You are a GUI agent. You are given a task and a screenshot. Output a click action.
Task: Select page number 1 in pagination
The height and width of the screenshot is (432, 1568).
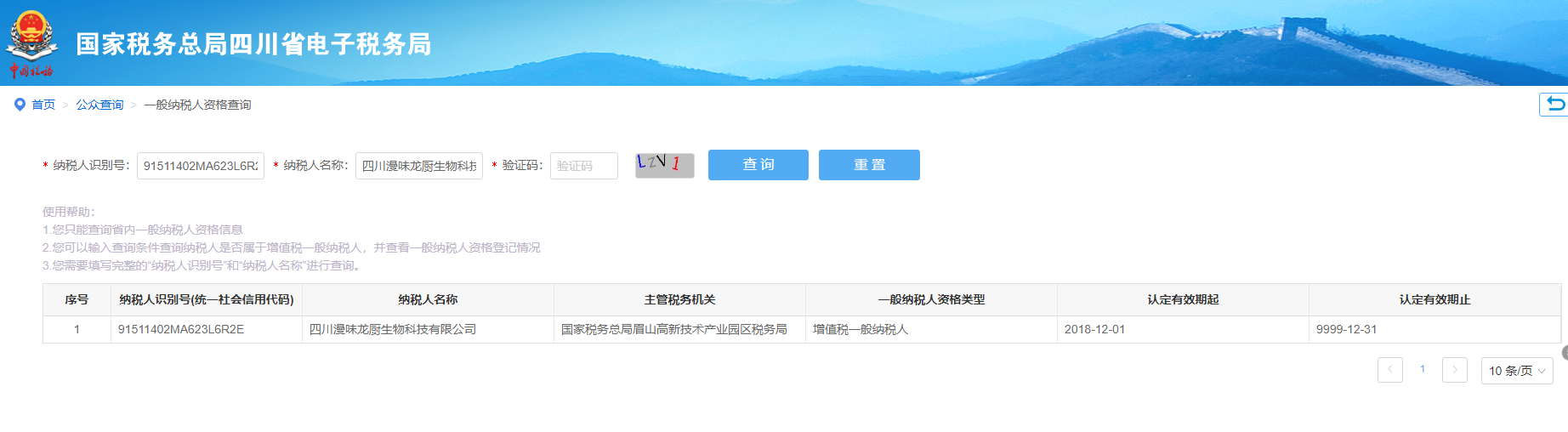coord(1422,370)
